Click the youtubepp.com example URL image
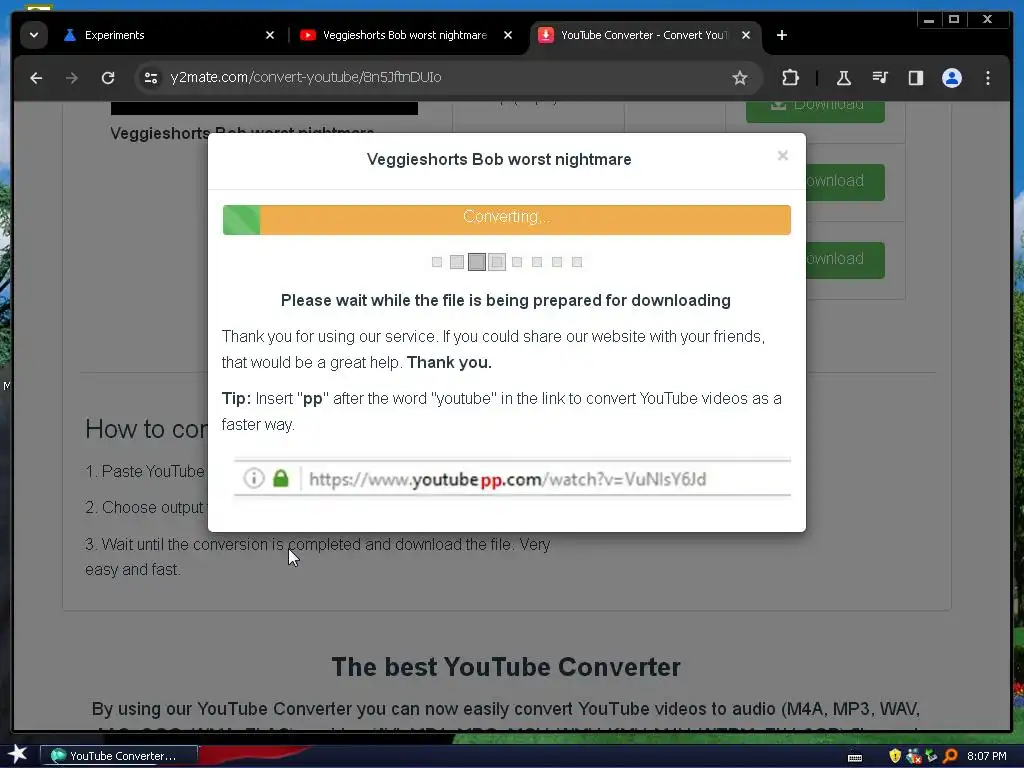Image resolution: width=1024 pixels, height=768 pixels. [x=512, y=478]
